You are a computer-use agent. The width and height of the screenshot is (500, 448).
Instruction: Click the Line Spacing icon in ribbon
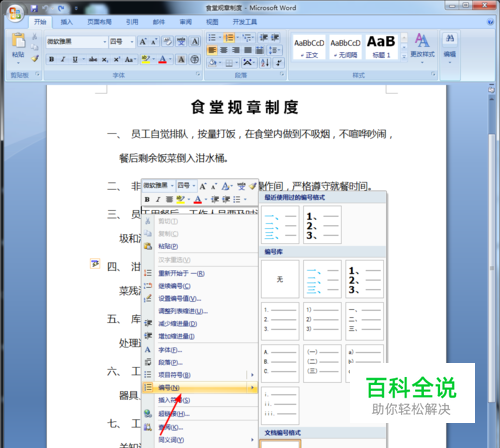click(275, 50)
